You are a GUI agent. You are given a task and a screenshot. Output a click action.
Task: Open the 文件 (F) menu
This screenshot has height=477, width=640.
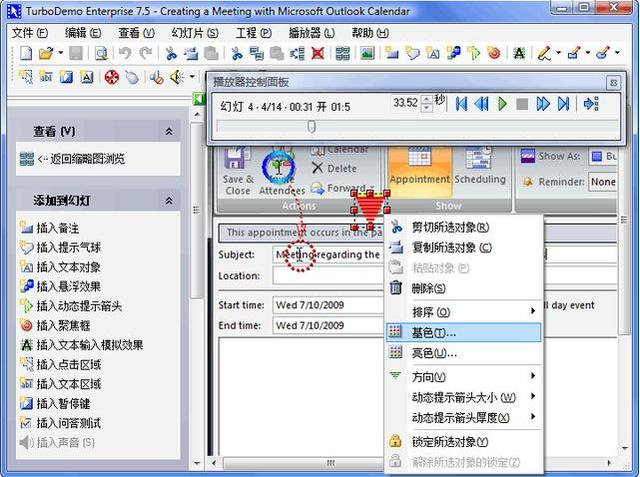point(29,33)
